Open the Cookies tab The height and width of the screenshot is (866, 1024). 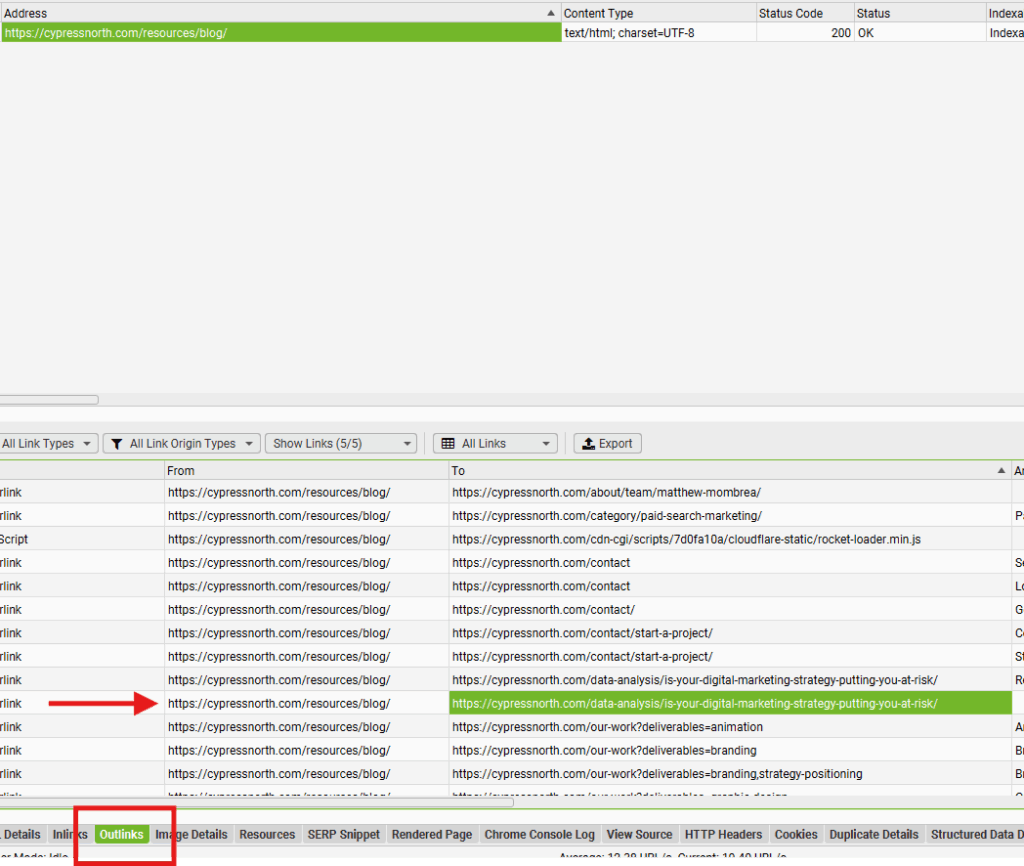coord(796,834)
